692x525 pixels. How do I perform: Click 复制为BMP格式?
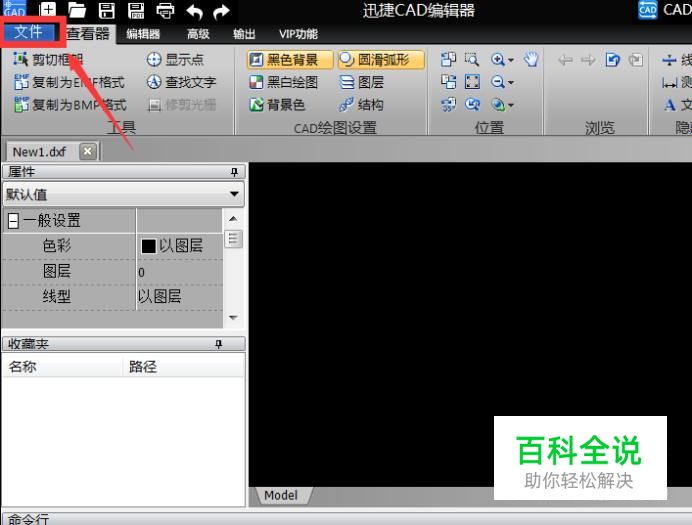click(70, 105)
